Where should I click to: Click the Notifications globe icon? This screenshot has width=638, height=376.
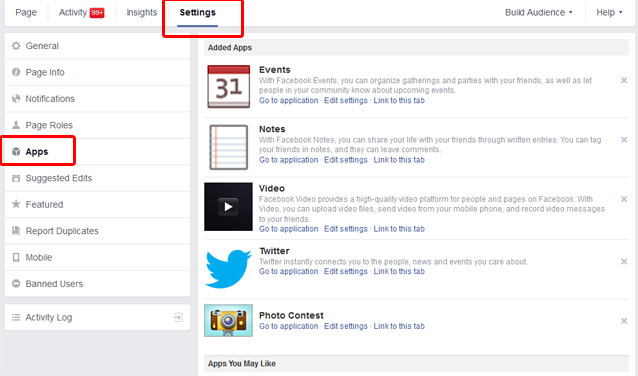16,98
